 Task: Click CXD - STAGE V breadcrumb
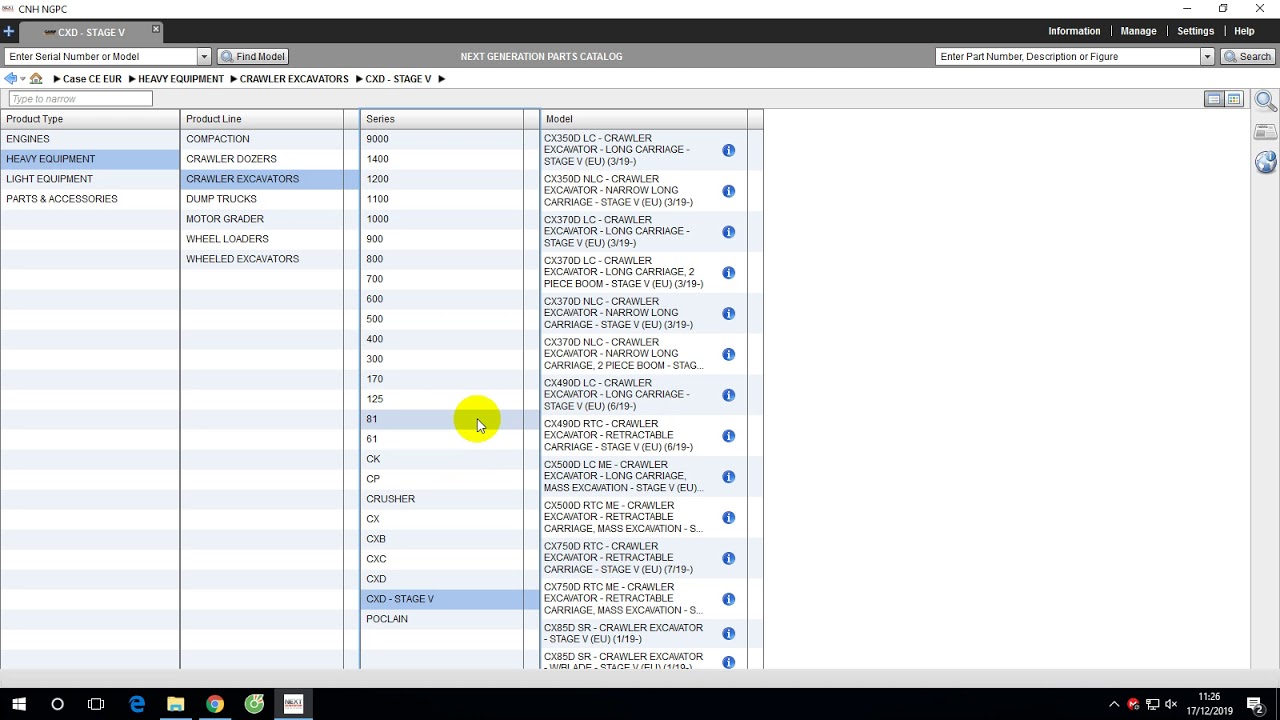tap(398, 79)
